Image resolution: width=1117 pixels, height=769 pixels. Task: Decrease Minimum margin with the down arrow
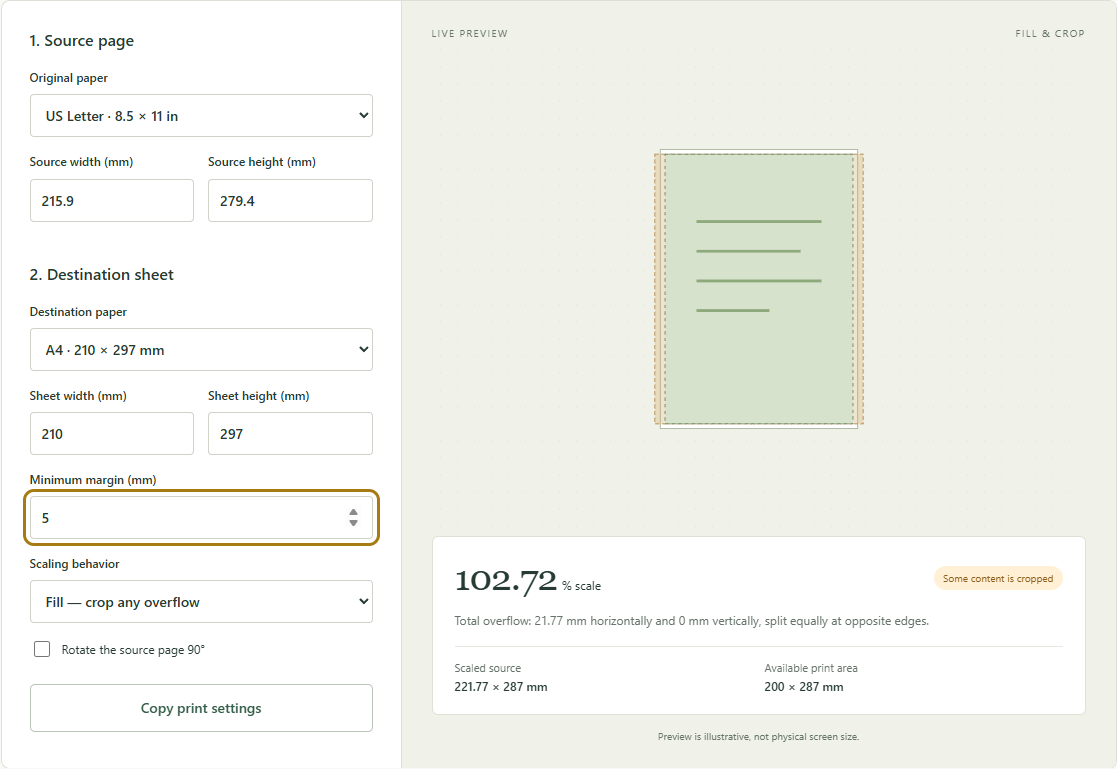tap(353, 523)
